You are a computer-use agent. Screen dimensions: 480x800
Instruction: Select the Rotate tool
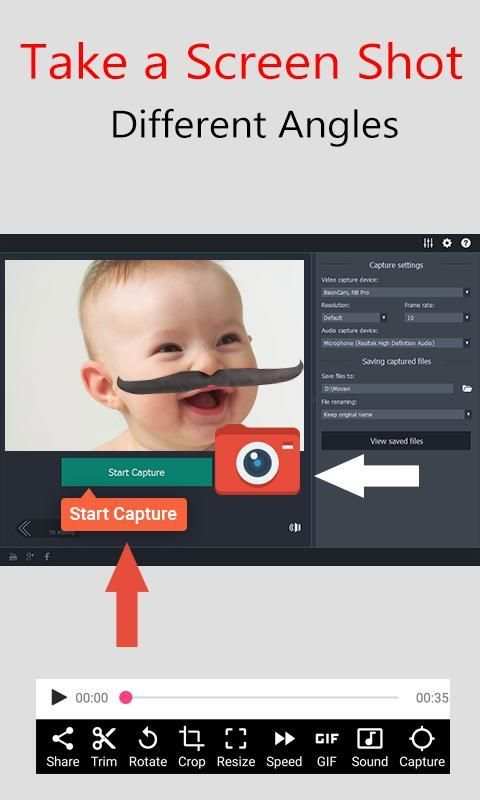coord(147,747)
